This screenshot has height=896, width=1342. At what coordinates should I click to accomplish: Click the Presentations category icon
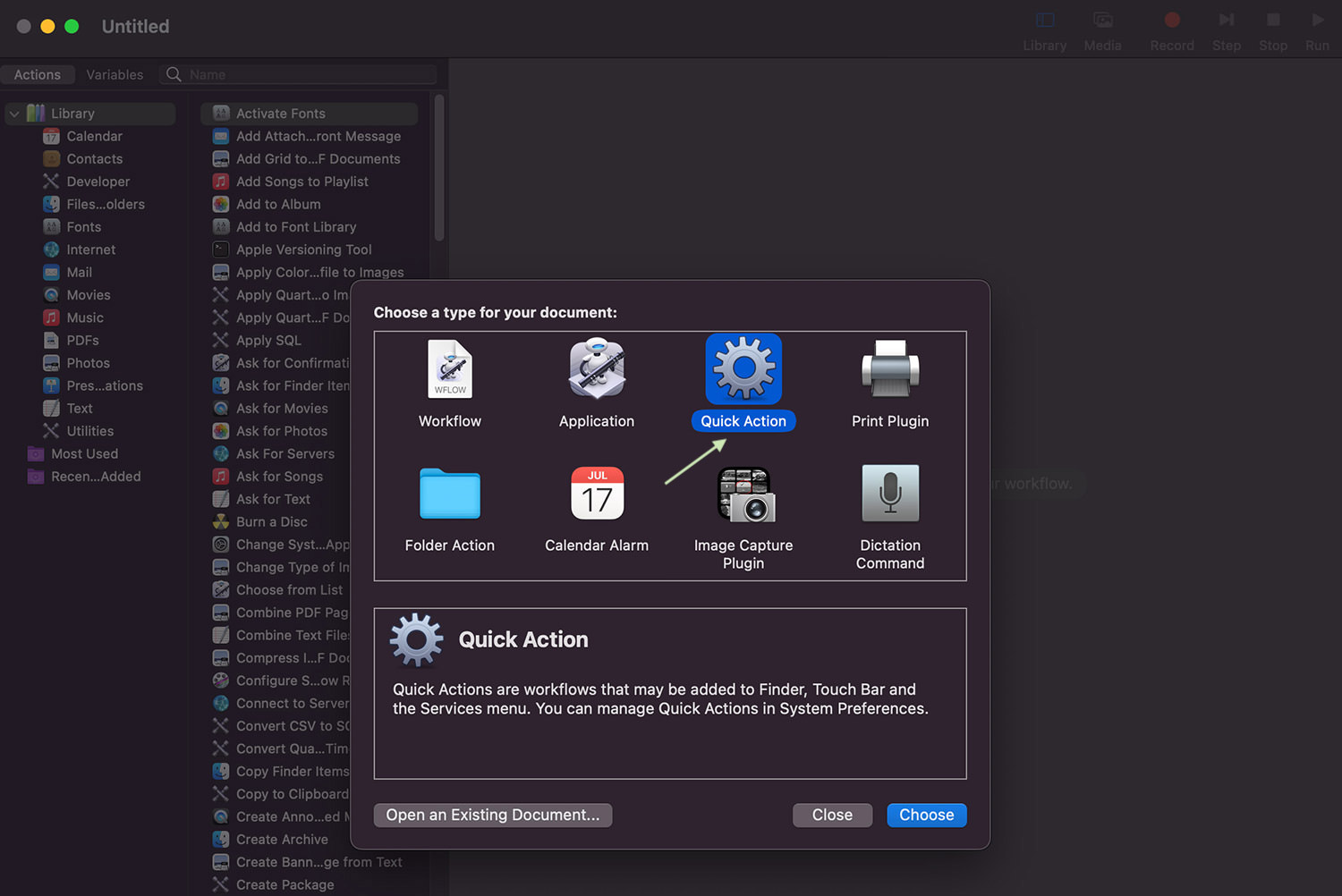[52, 385]
